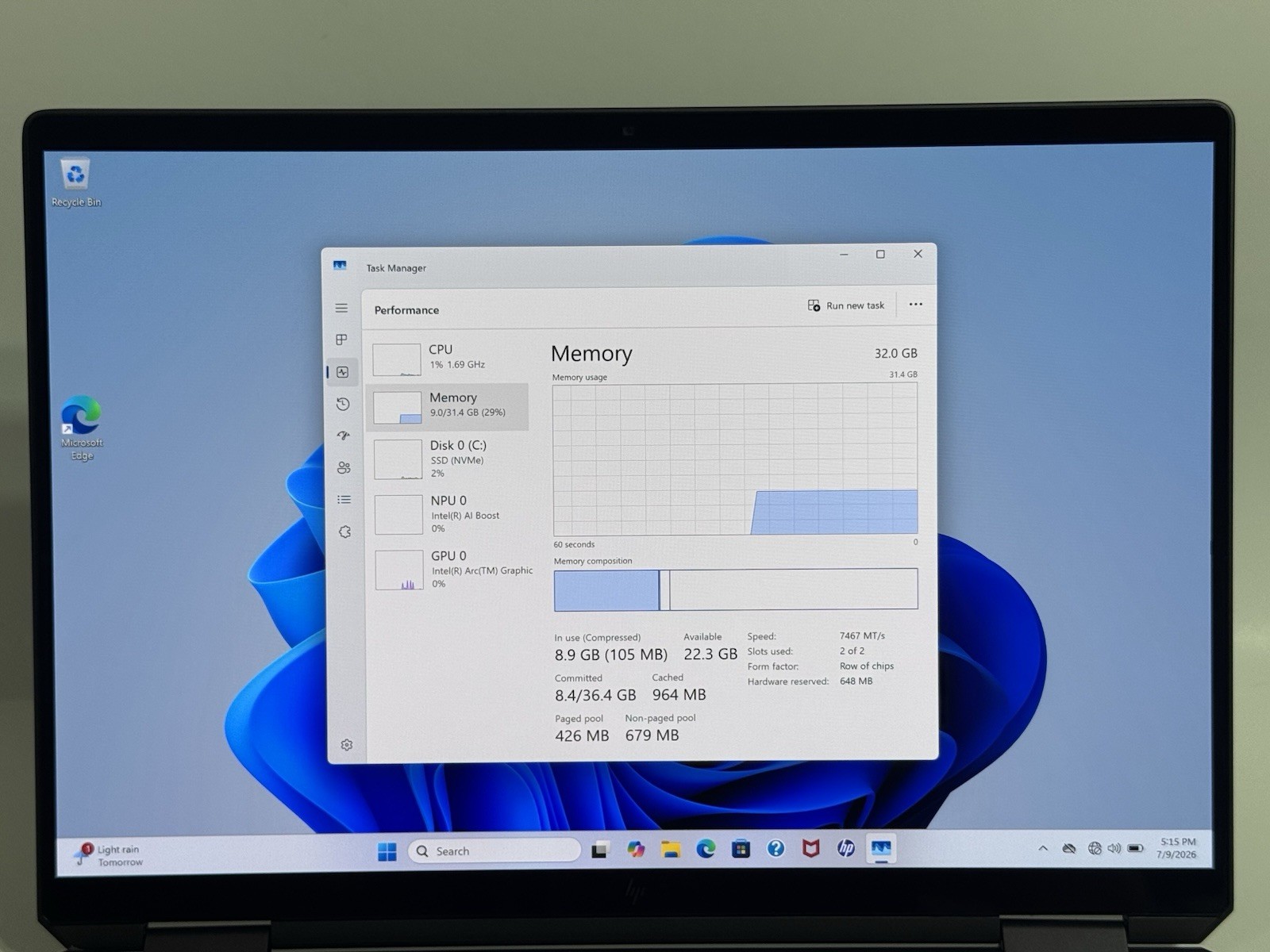This screenshot has width=1270, height=952.
Task: Expand the system tray hidden icons chevron
Action: coord(1043,848)
